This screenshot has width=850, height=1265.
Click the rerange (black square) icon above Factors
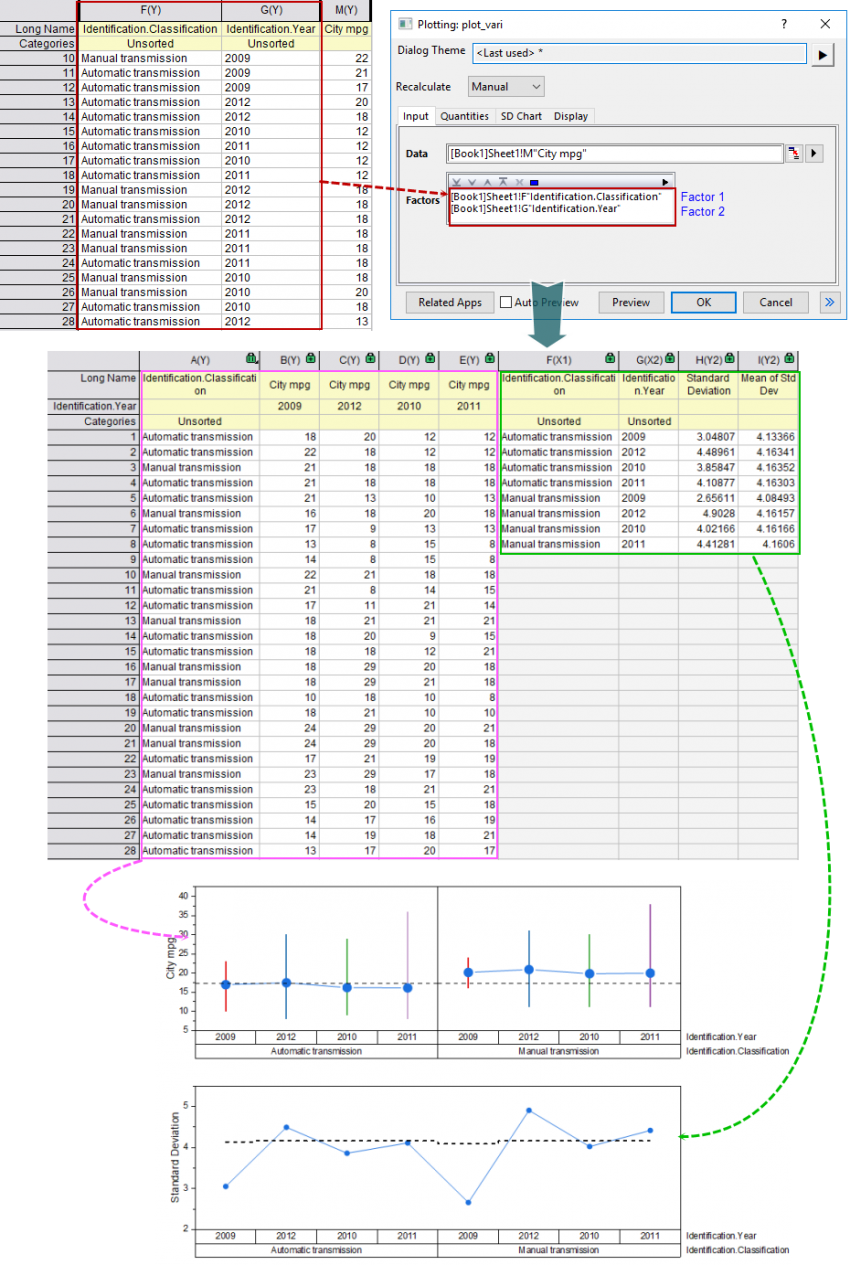click(533, 182)
